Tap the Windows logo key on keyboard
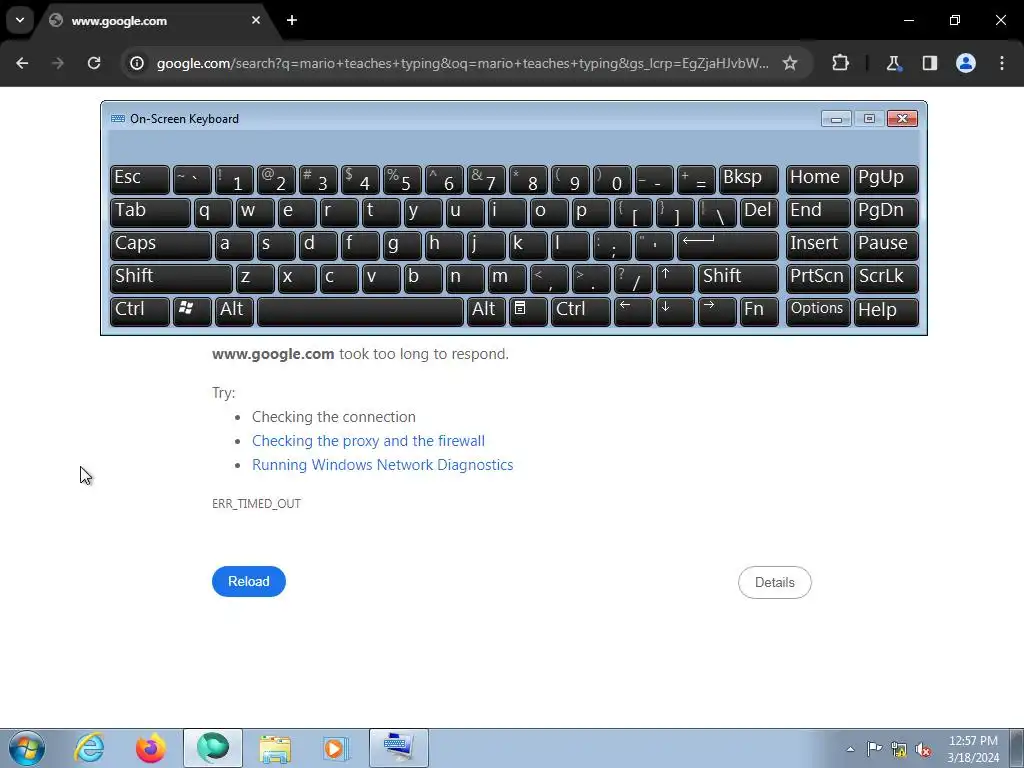This screenshot has width=1024, height=768. click(x=192, y=311)
